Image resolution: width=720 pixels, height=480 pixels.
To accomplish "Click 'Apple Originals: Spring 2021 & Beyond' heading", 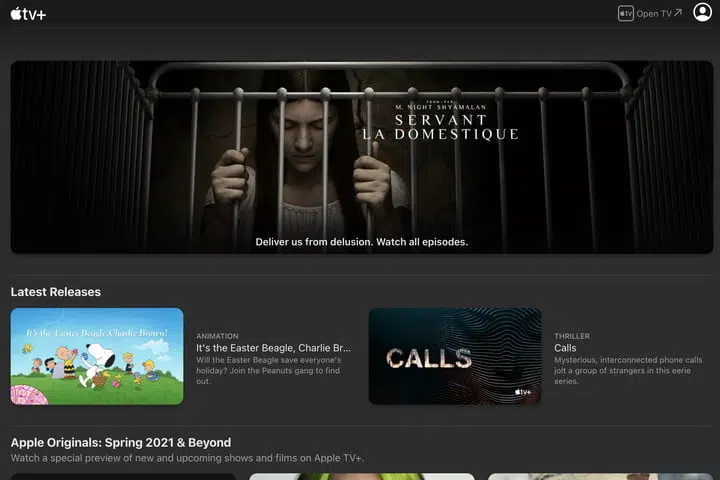I will [121, 442].
